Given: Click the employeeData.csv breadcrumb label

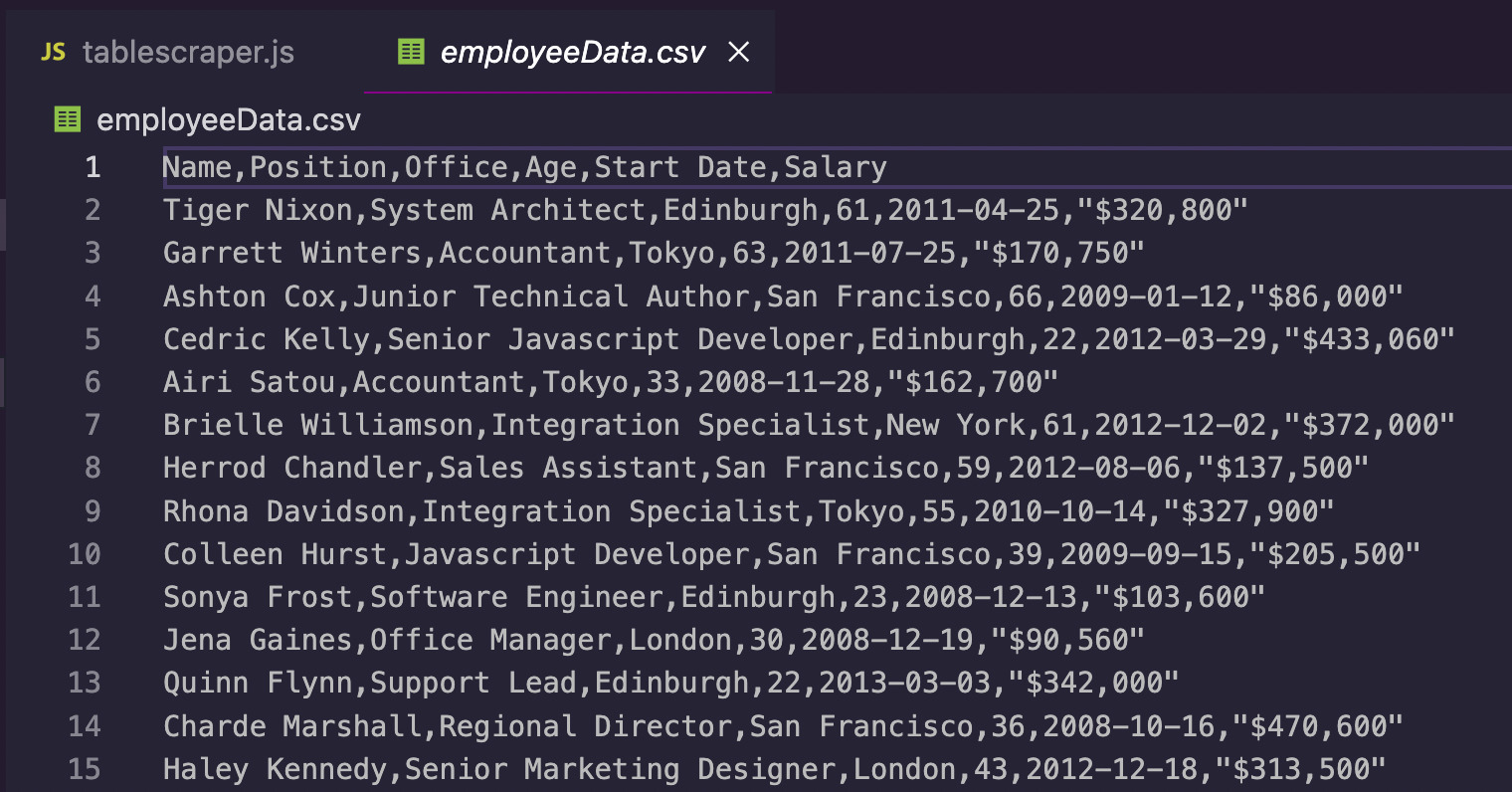Looking at the screenshot, I should coord(229,120).
